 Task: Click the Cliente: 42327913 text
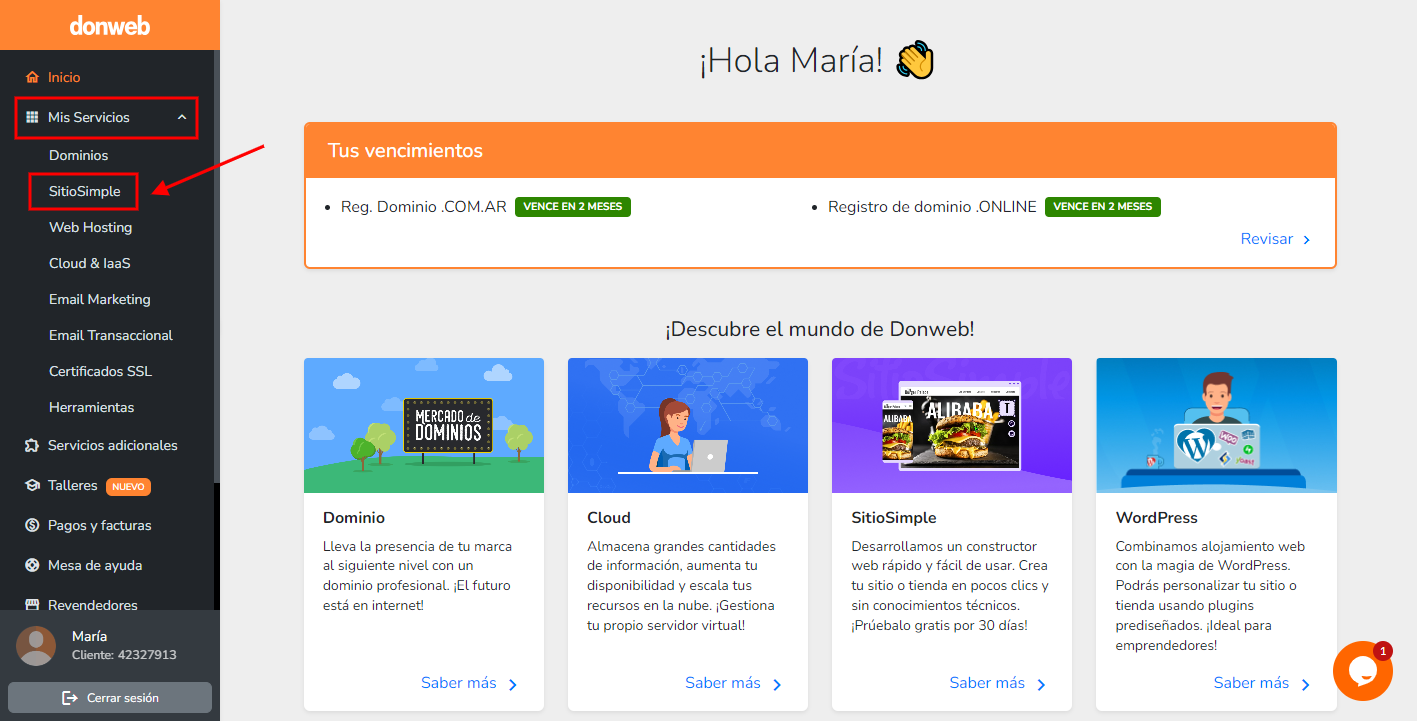124,655
